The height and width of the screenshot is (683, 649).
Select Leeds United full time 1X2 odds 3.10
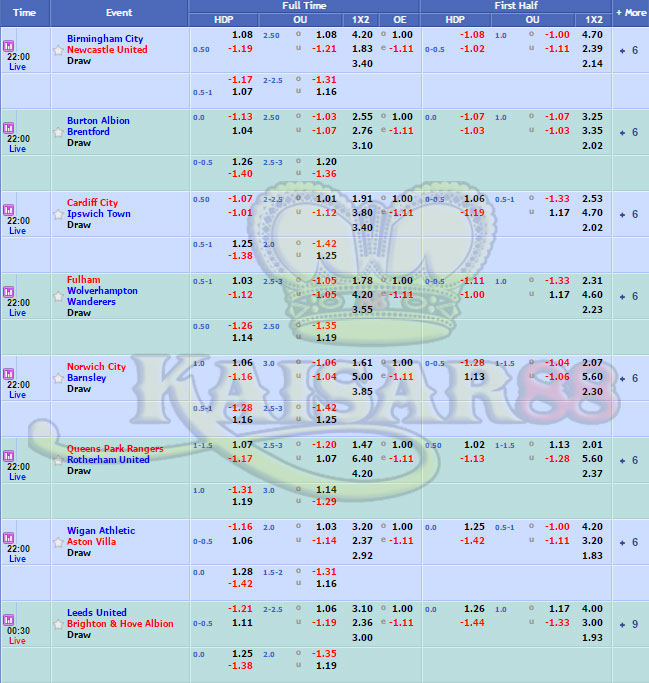[362, 609]
